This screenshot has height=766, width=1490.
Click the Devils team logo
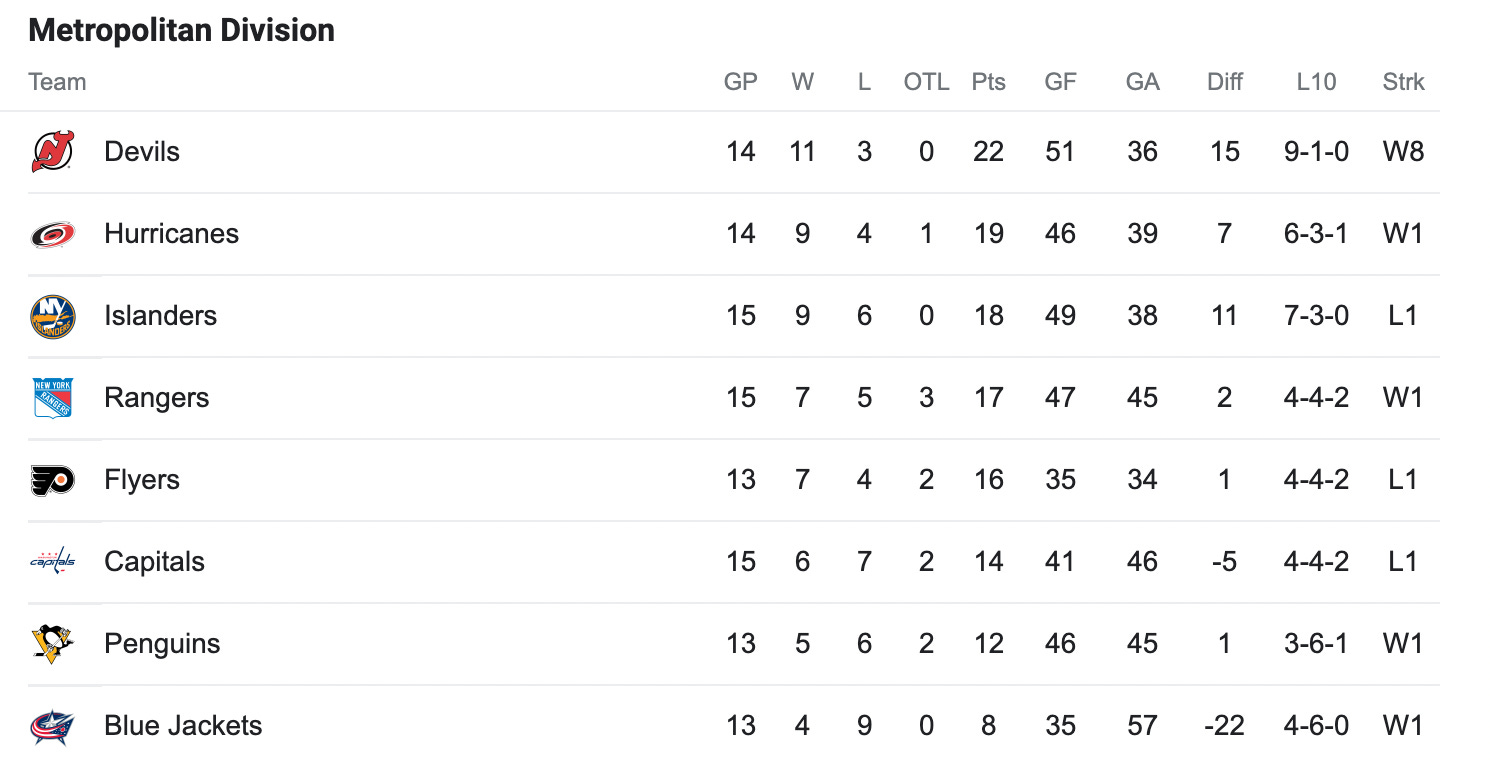coord(52,152)
